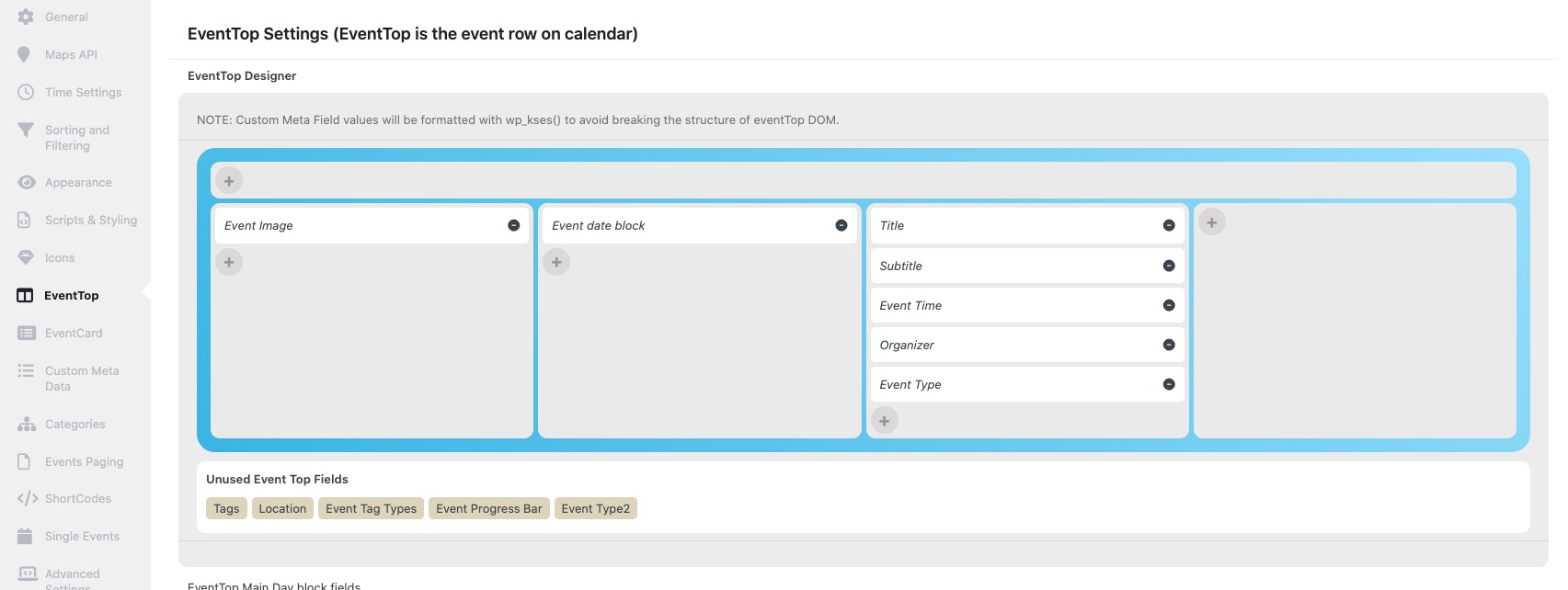Screen dimensions: 1568x590
Task: Remove the Organizer field
Action: click(x=1169, y=345)
